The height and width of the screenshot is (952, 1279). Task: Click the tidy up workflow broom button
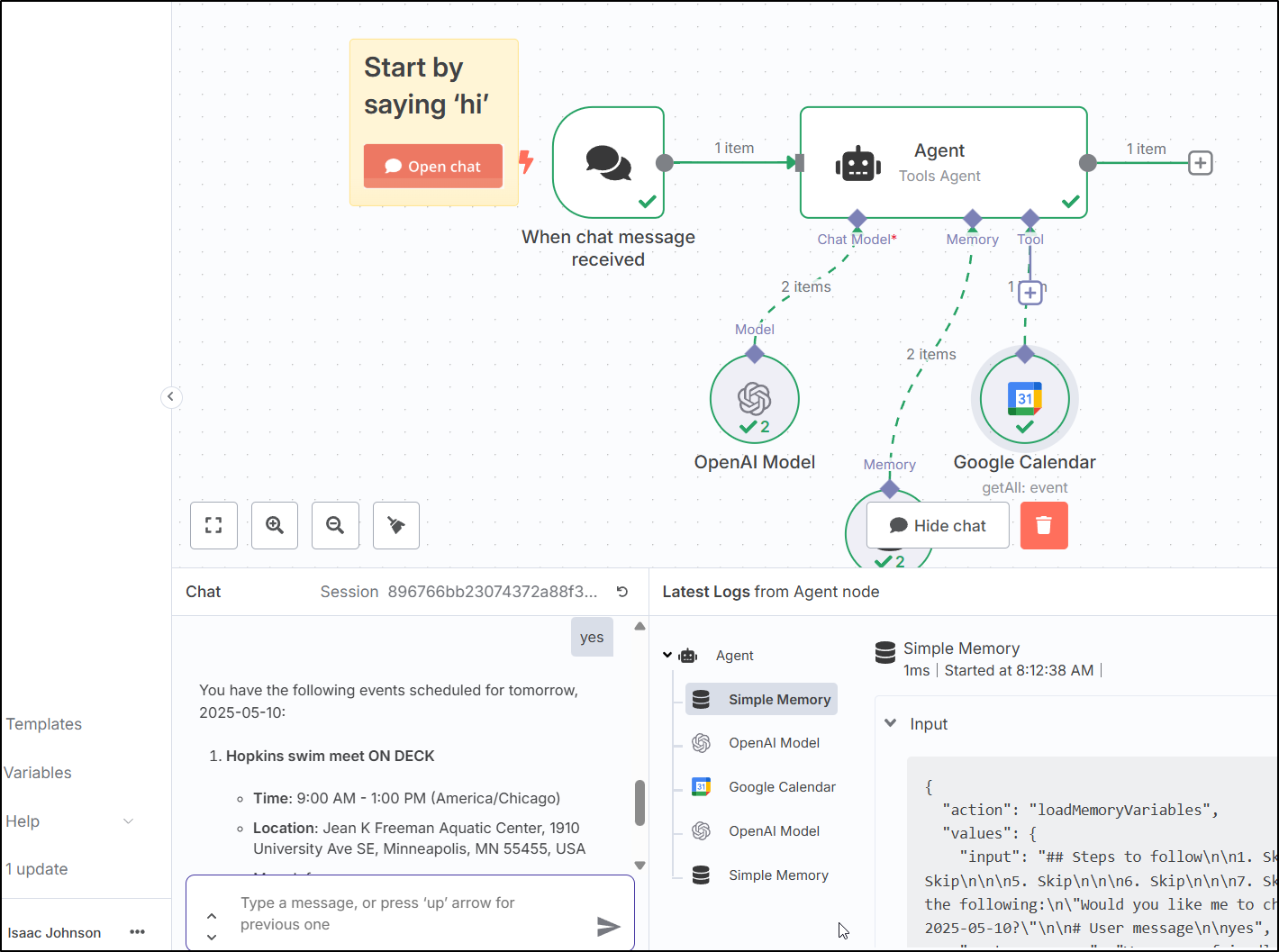(396, 525)
